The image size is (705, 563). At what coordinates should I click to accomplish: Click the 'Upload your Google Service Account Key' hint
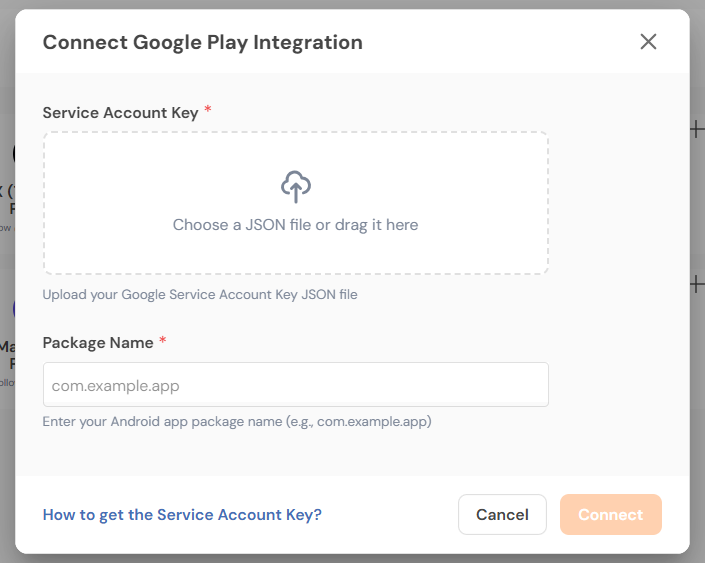click(x=200, y=295)
